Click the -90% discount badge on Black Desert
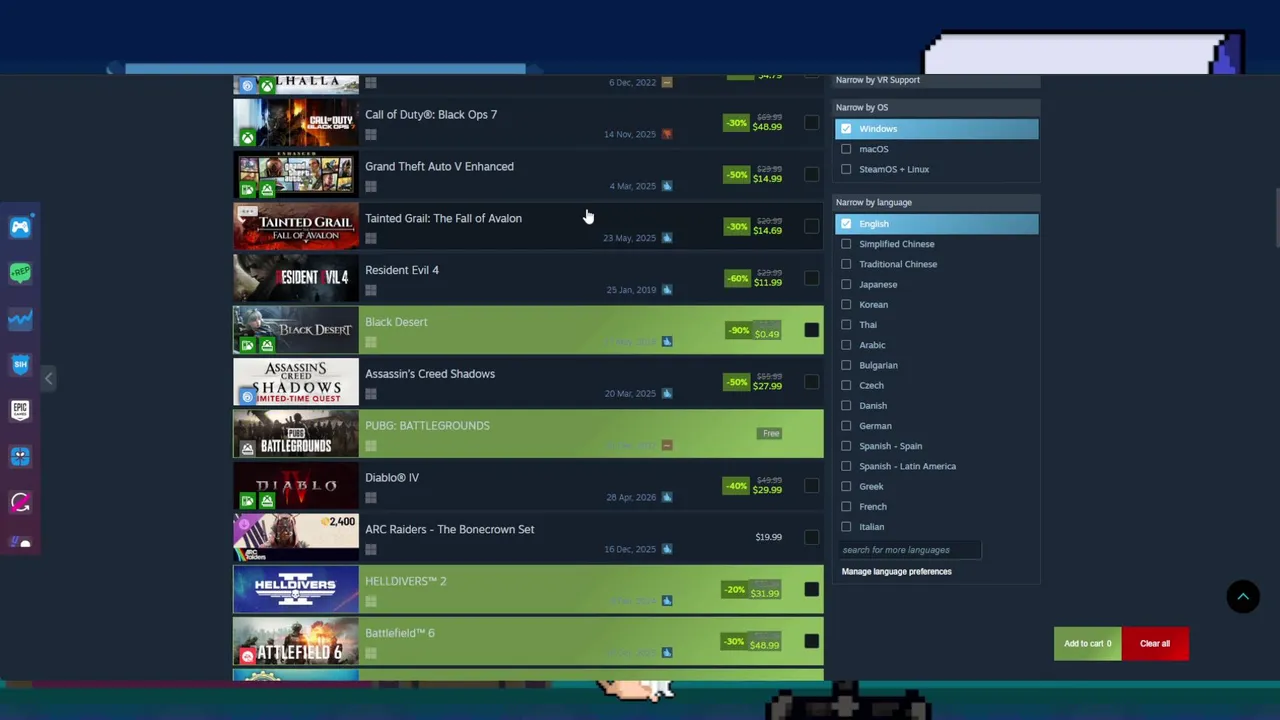The image size is (1280, 720). coord(738,330)
